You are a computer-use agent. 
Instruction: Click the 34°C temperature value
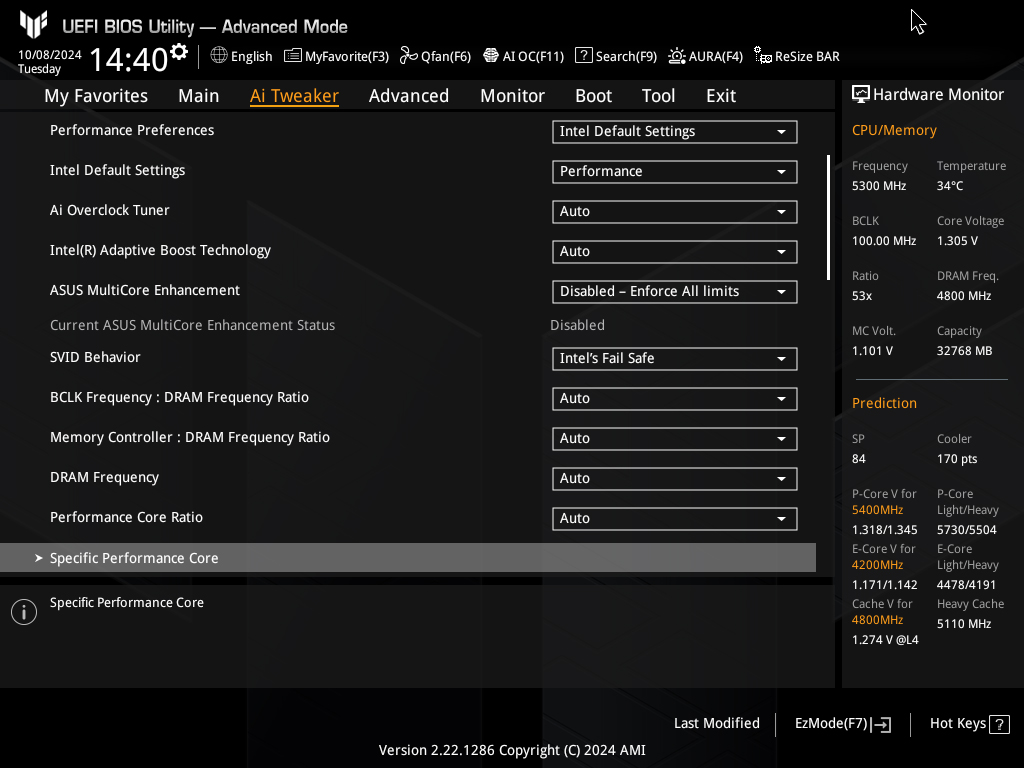(950, 186)
